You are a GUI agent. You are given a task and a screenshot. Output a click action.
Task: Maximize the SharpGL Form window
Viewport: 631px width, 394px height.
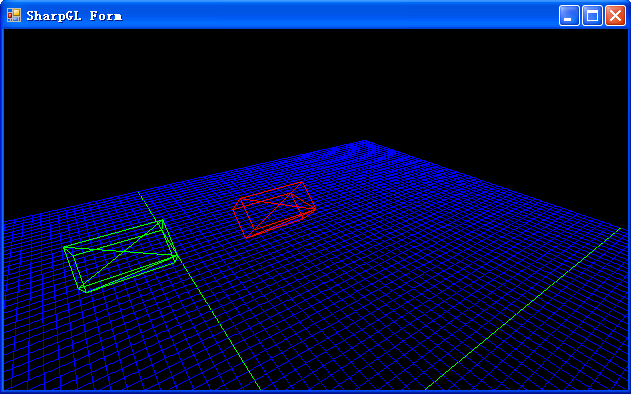click(x=592, y=16)
